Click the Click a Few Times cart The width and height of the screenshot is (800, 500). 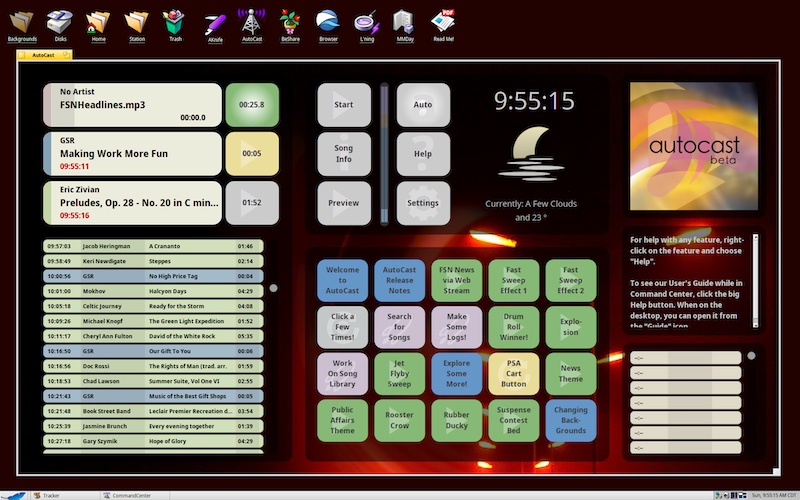[342, 327]
